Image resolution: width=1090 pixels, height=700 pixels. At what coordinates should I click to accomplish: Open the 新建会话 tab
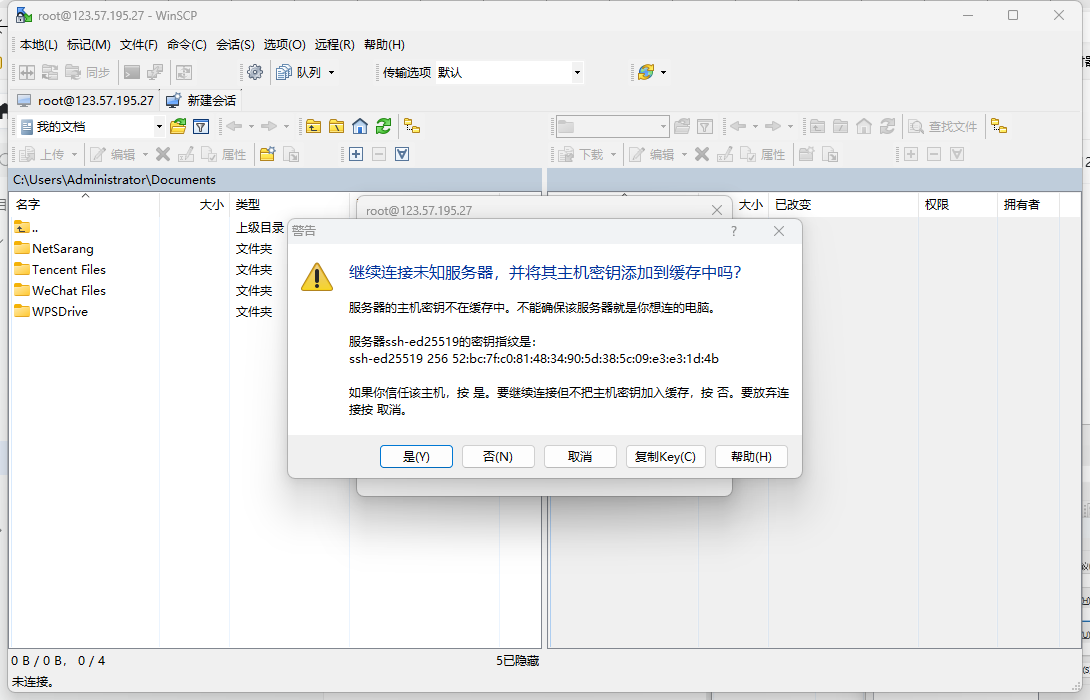click(x=201, y=100)
